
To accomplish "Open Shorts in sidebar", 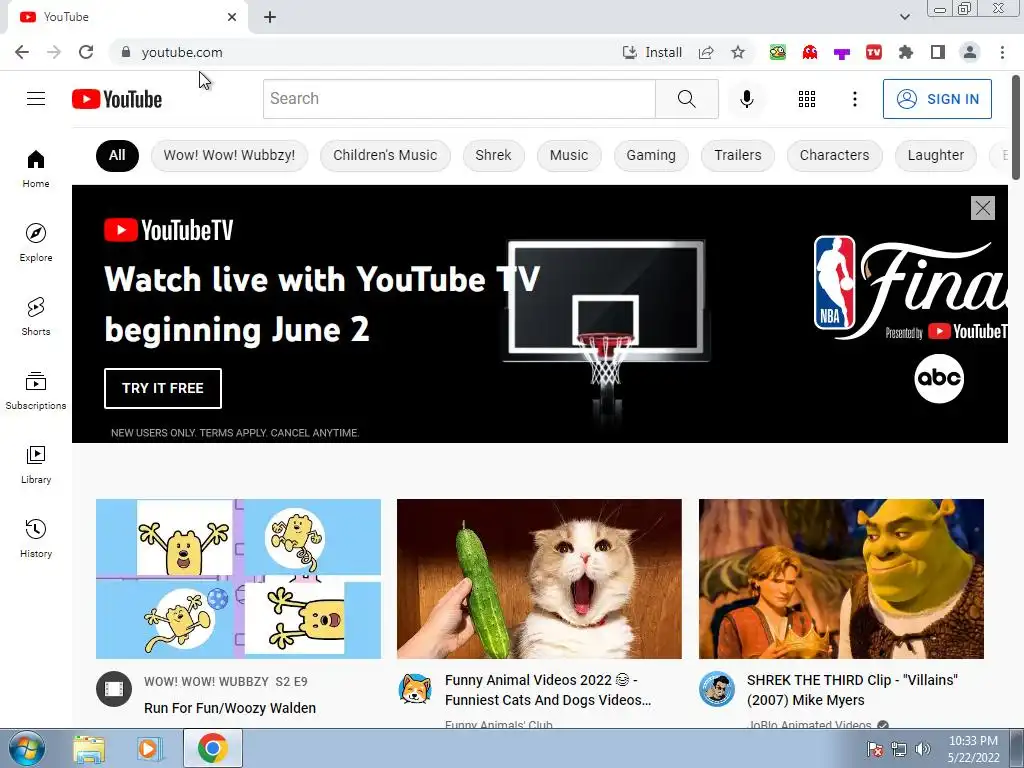I will [36, 316].
